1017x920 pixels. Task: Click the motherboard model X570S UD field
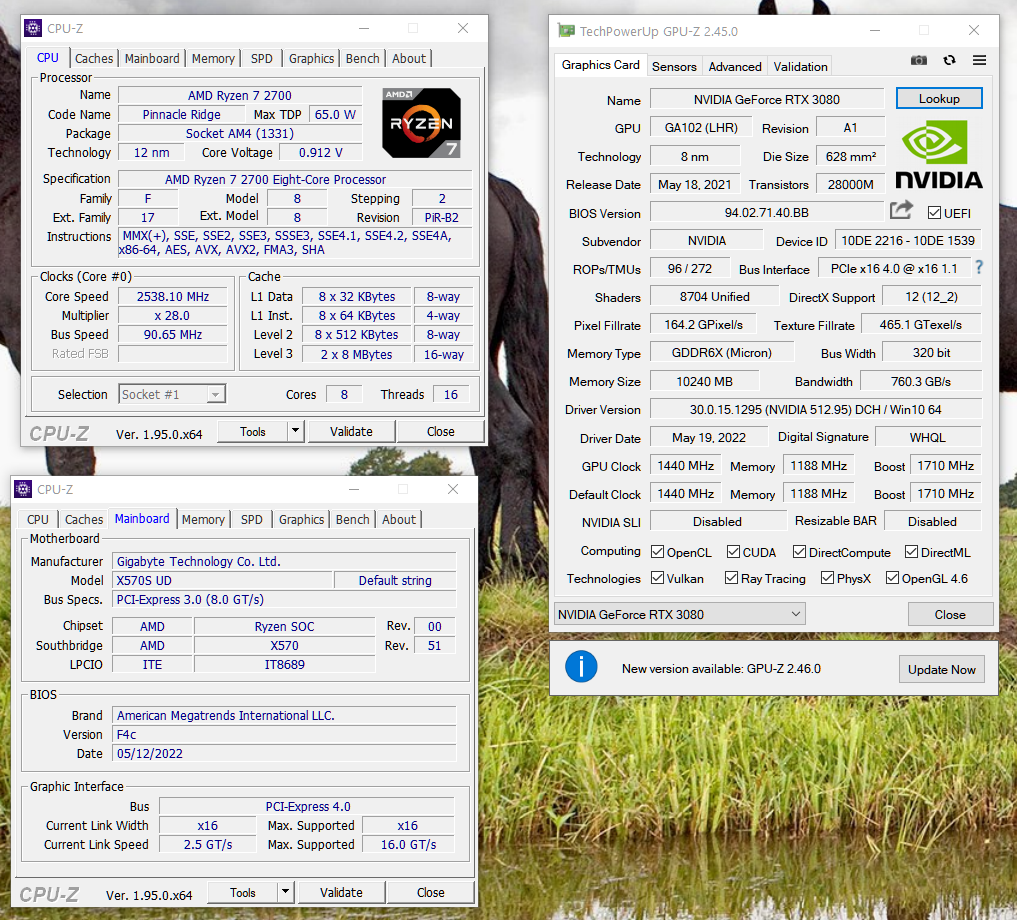pyautogui.click(x=222, y=581)
